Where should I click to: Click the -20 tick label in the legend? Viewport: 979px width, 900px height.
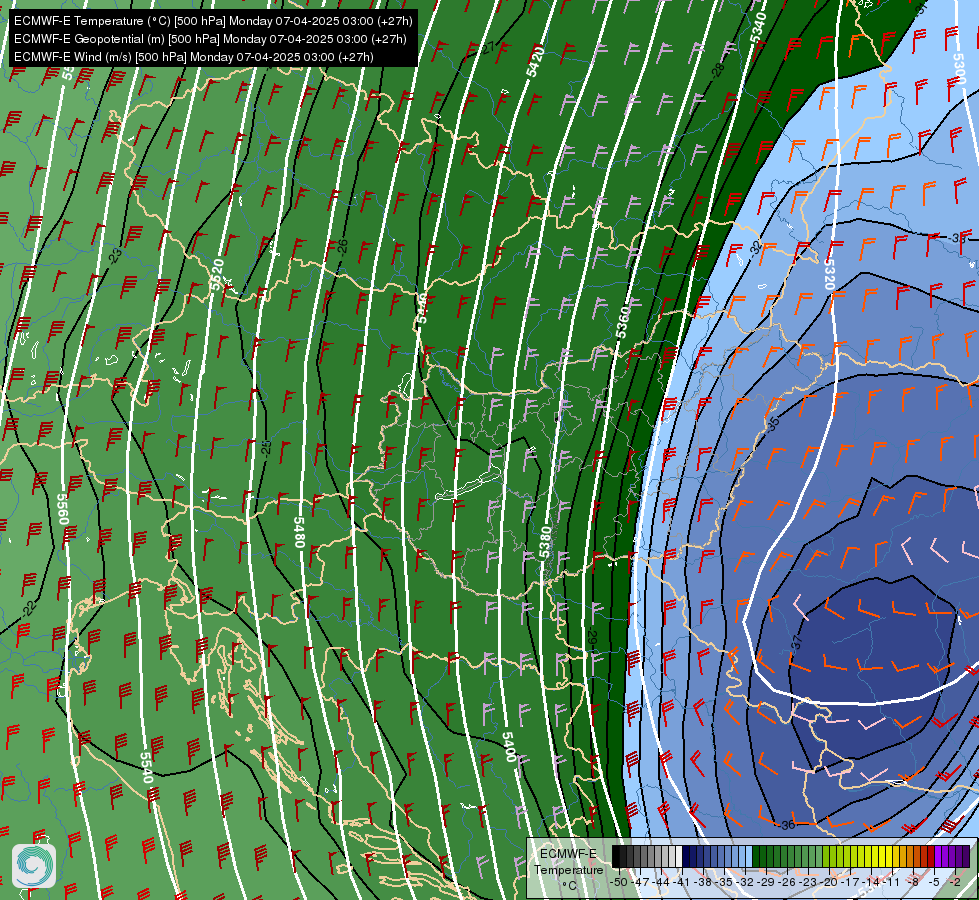[829, 882]
